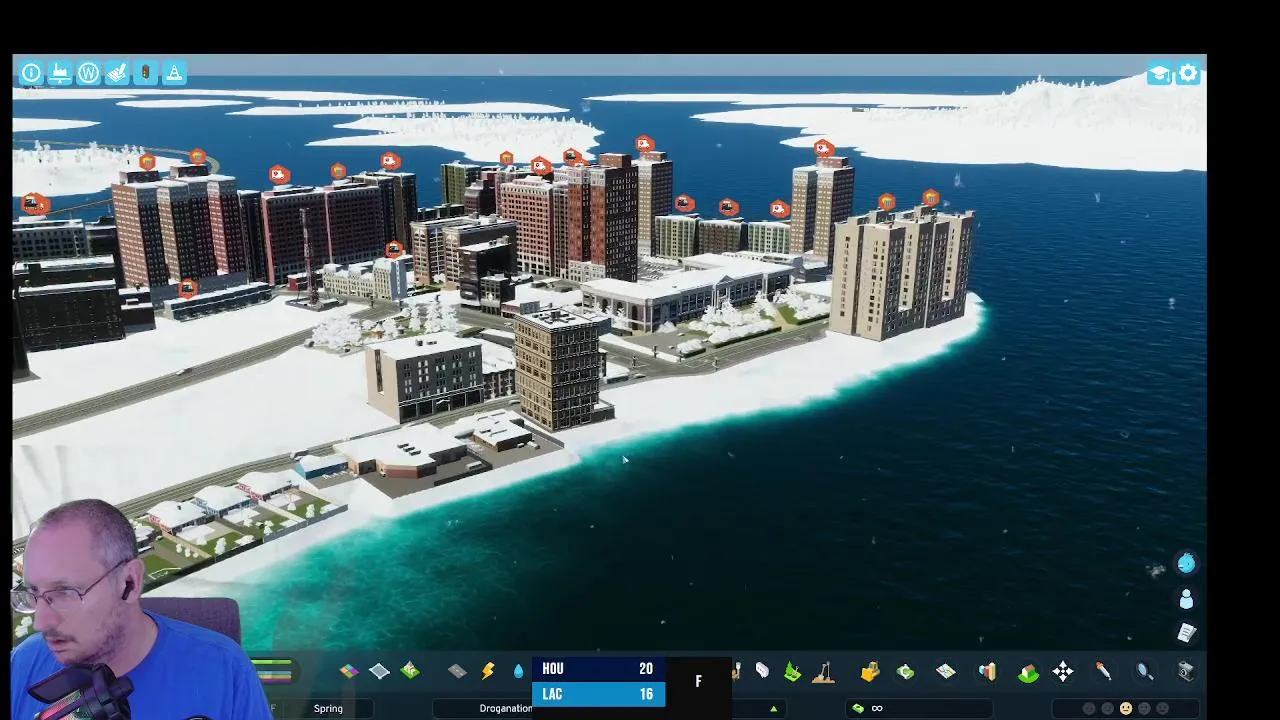This screenshot has width=1280, height=720.
Task: Open the parks and recreation tree icon
Action: point(792,672)
